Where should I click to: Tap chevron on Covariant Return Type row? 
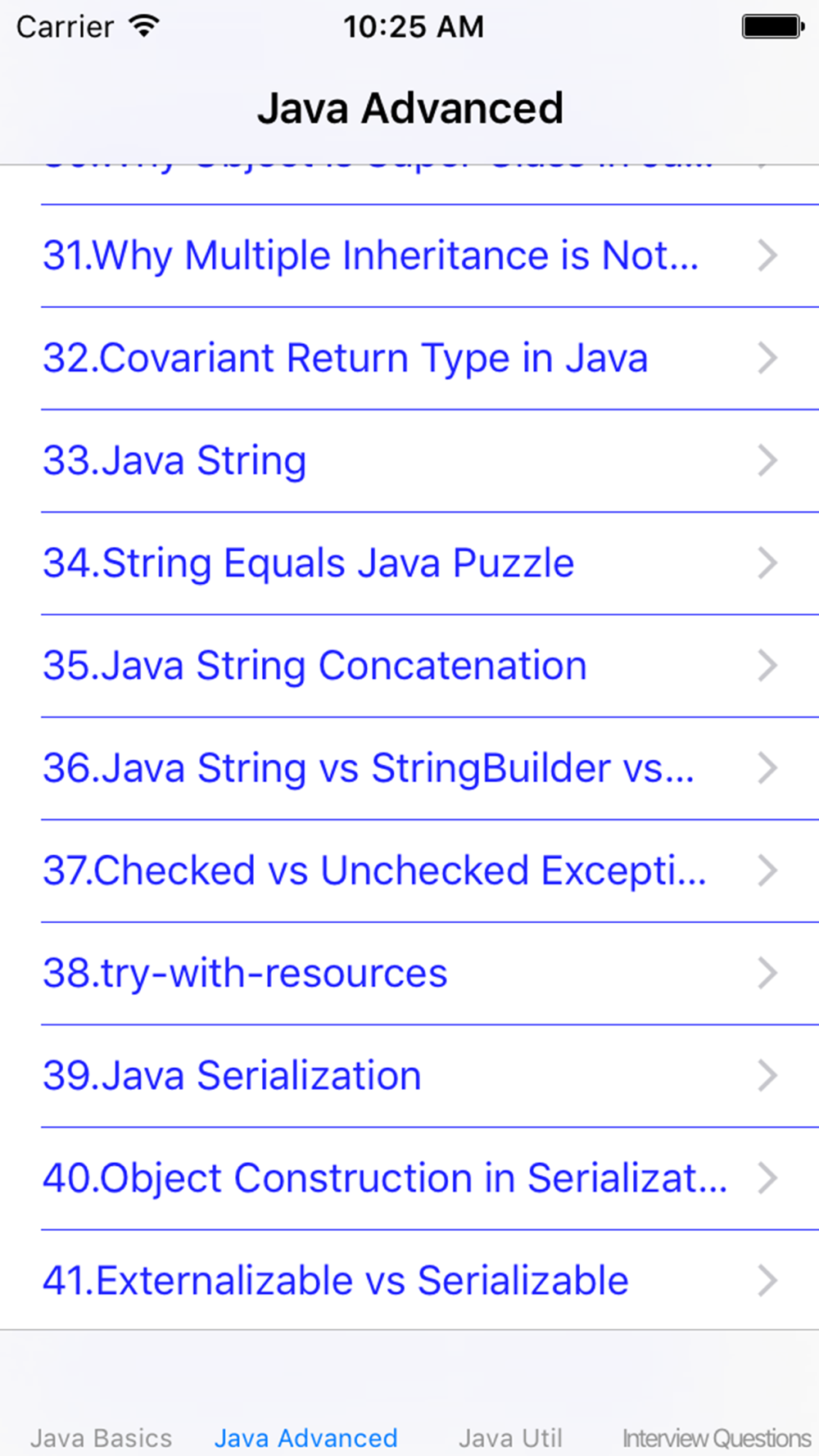tap(767, 358)
